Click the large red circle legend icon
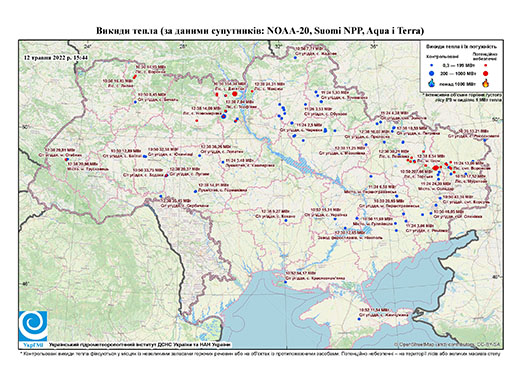 [x=486, y=73]
